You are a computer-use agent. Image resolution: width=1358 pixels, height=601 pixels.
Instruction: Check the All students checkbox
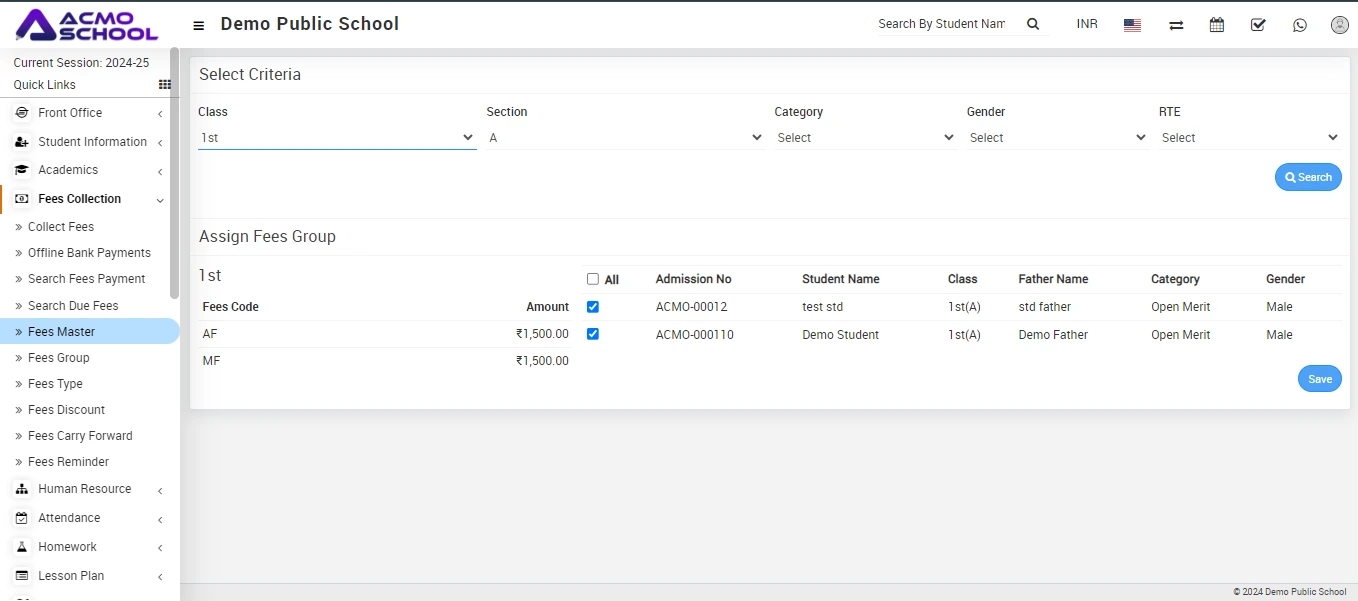pyautogui.click(x=593, y=279)
